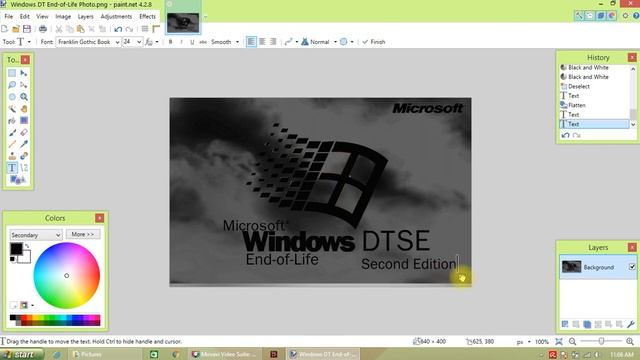640x360 pixels.
Task: Click the Undo arrow in main toolbar
Action: [118, 29]
